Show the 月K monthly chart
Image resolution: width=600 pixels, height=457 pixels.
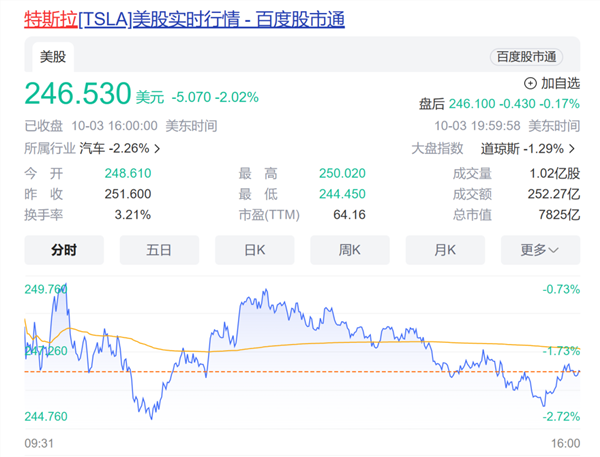tap(444, 250)
